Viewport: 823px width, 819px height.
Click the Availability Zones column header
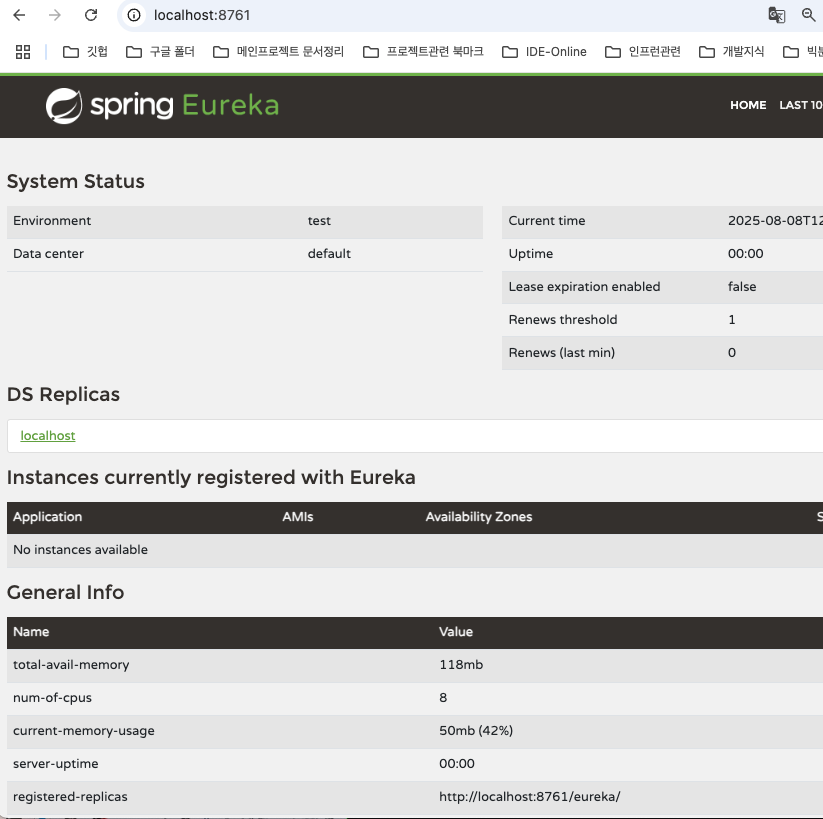click(x=479, y=517)
